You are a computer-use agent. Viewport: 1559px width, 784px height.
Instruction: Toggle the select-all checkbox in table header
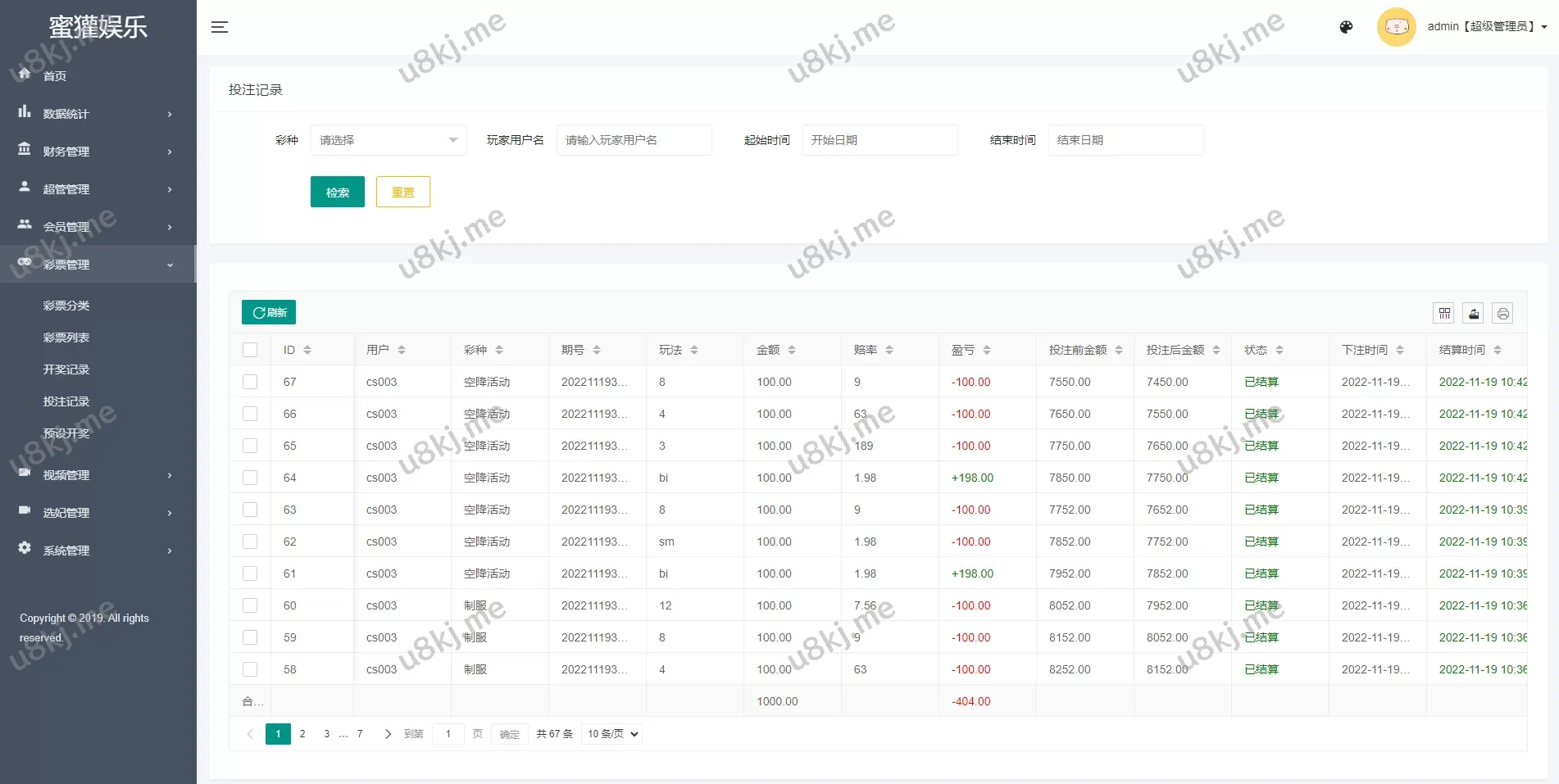pos(250,350)
